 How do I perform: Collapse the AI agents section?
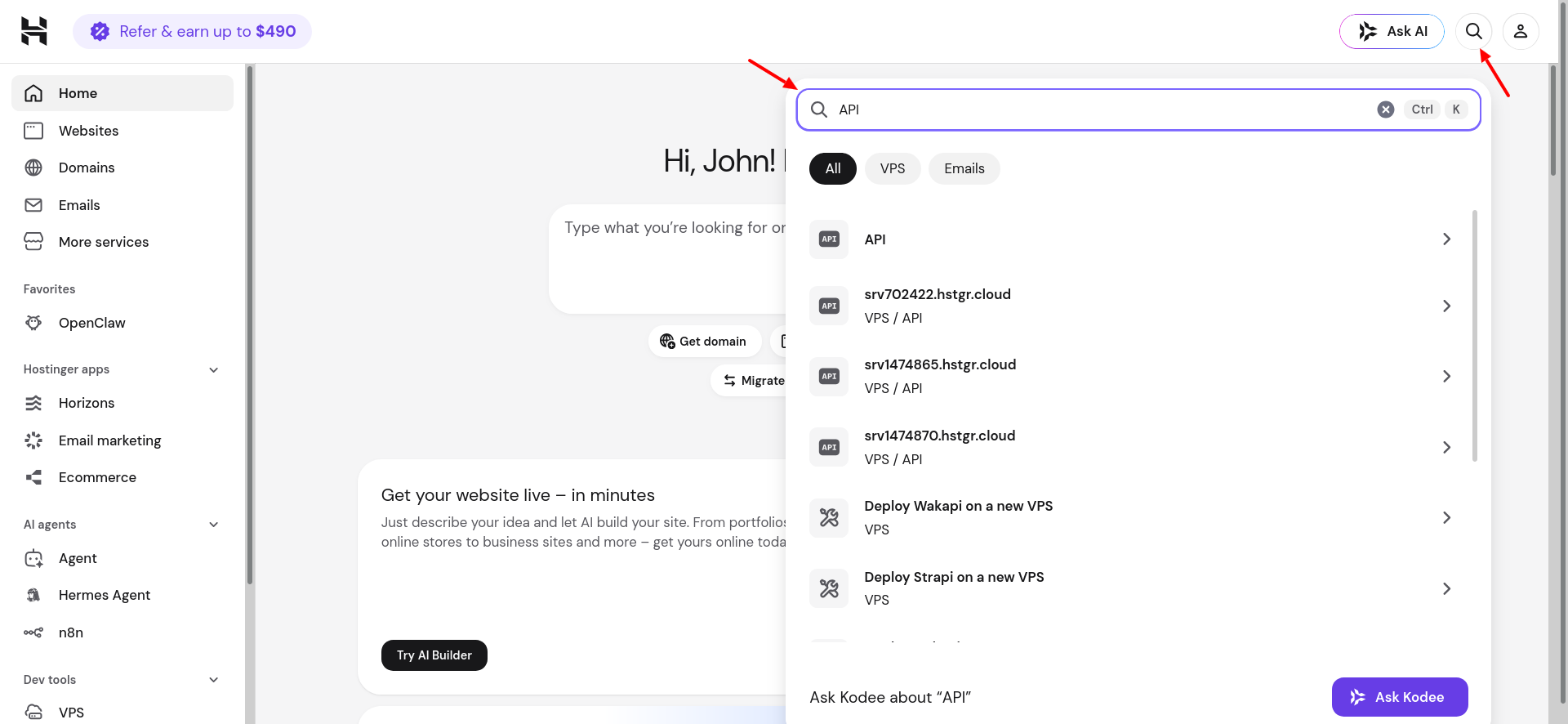(214, 525)
